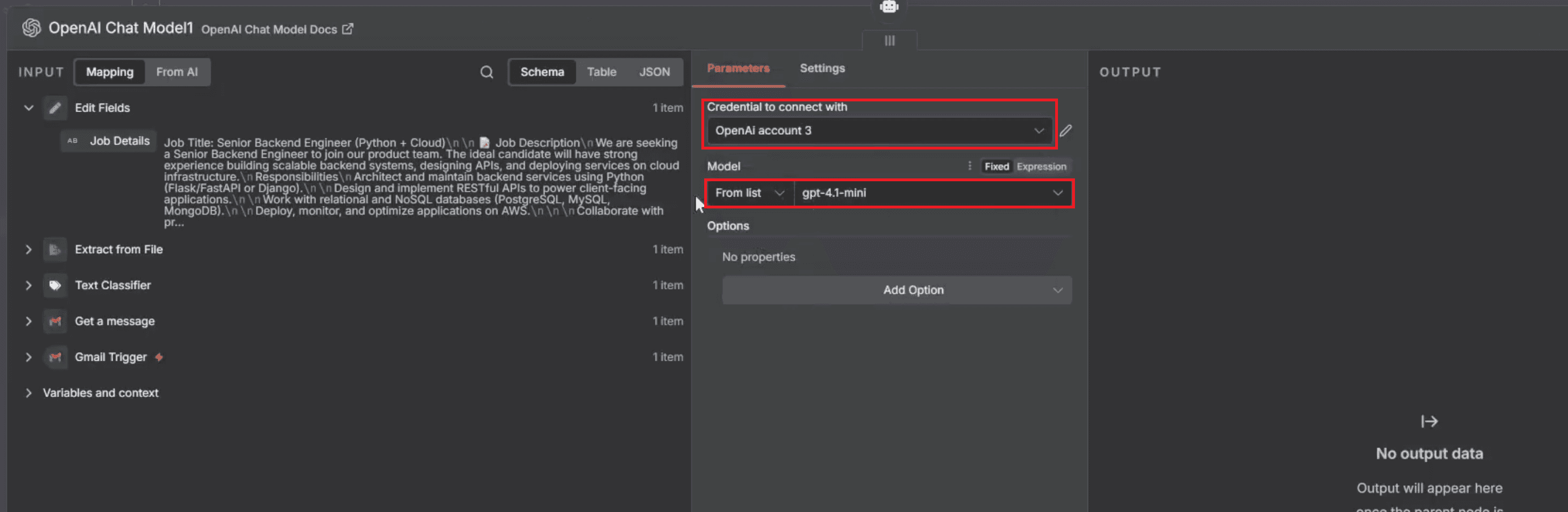The image size is (1568, 512).
Task: Click the No properties text
Action: click(759, 257)
